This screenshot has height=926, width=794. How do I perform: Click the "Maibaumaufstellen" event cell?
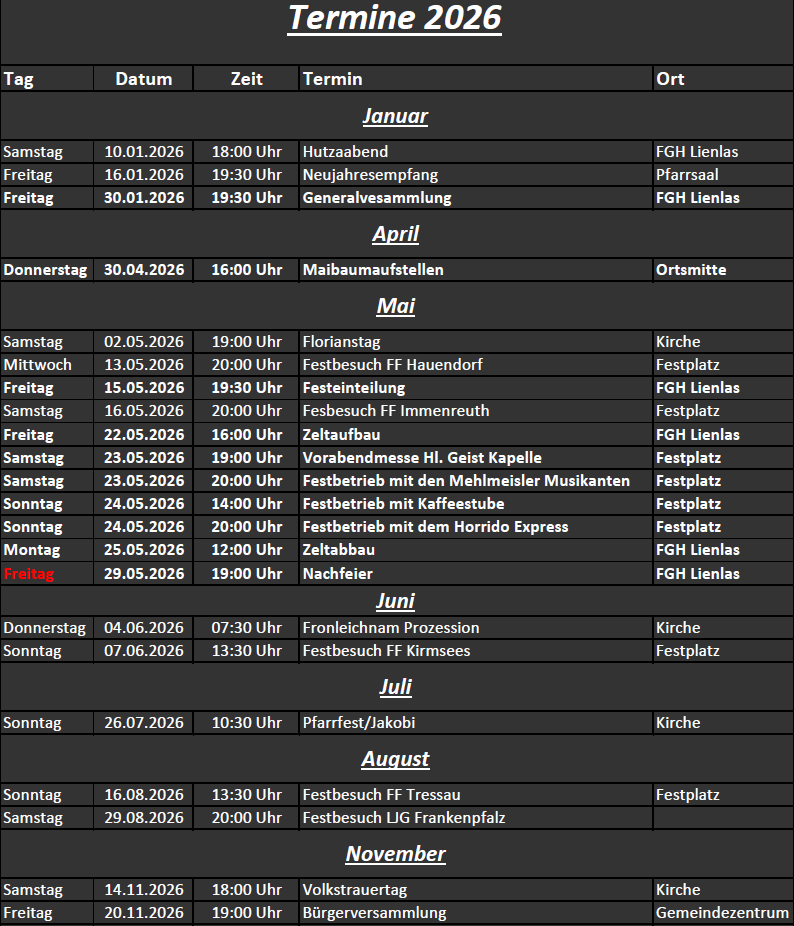[x=373, y=270]
